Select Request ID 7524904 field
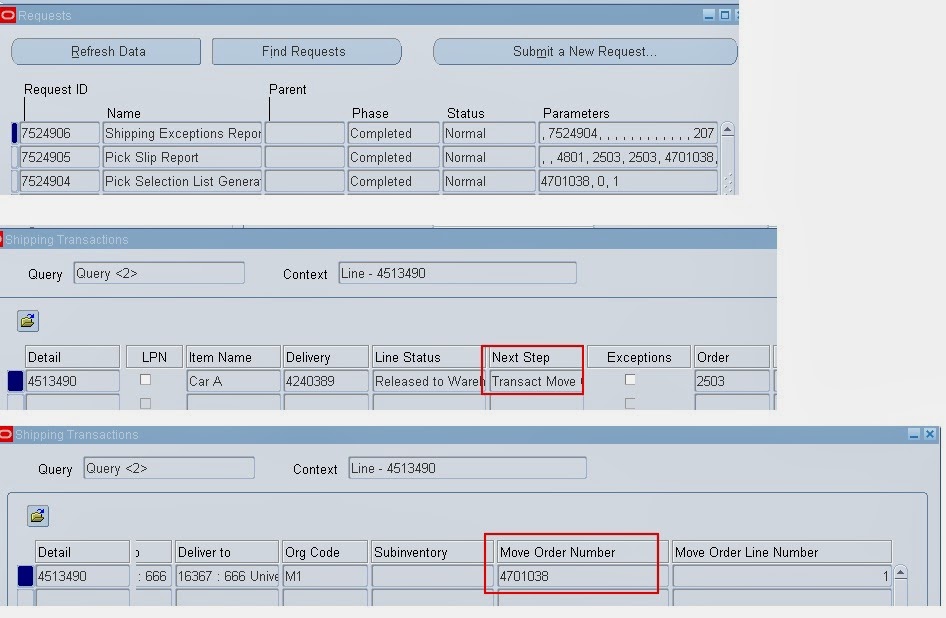 (x=59, y=182)
